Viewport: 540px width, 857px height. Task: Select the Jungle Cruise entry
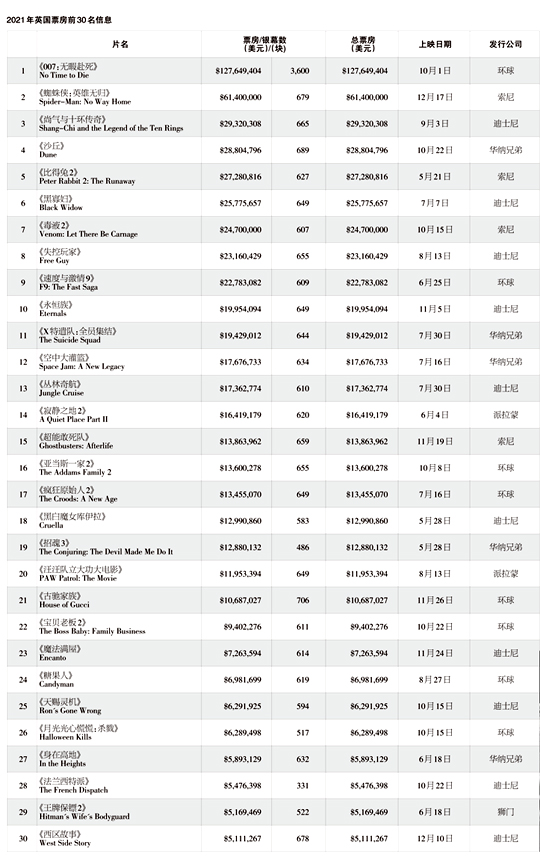pos(61,393)
